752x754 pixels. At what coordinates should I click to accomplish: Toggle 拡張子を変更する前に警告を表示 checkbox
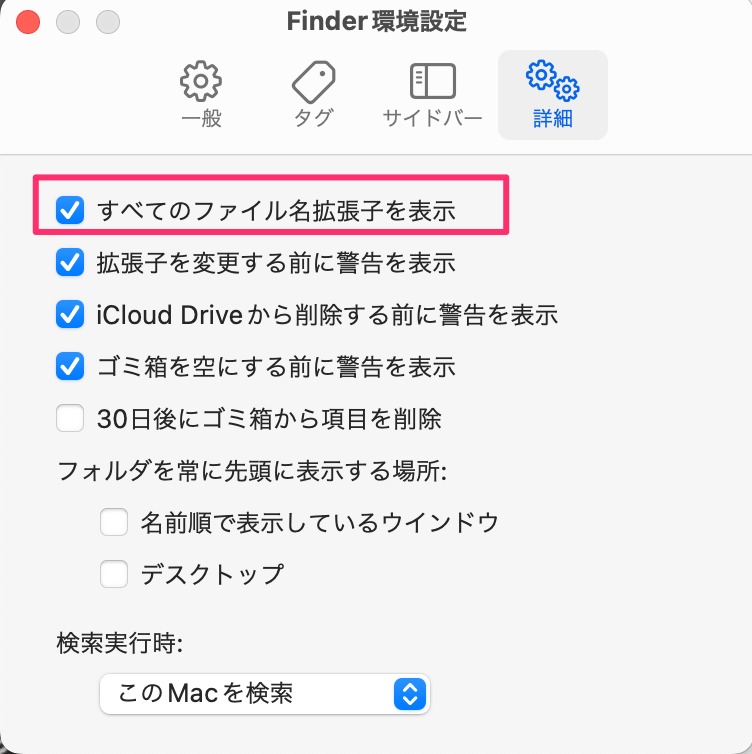[x=70, y=262]
